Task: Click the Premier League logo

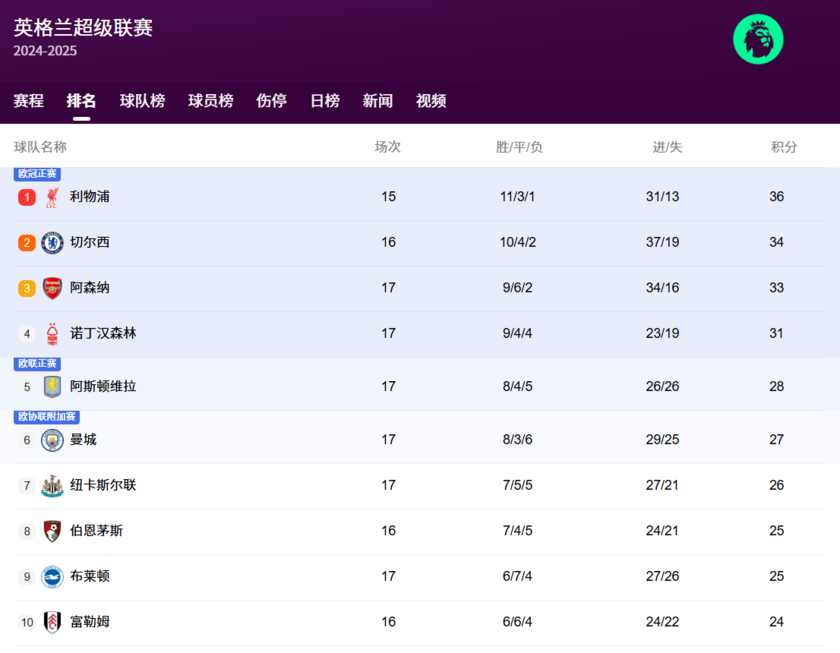Action: pos(758,41)
